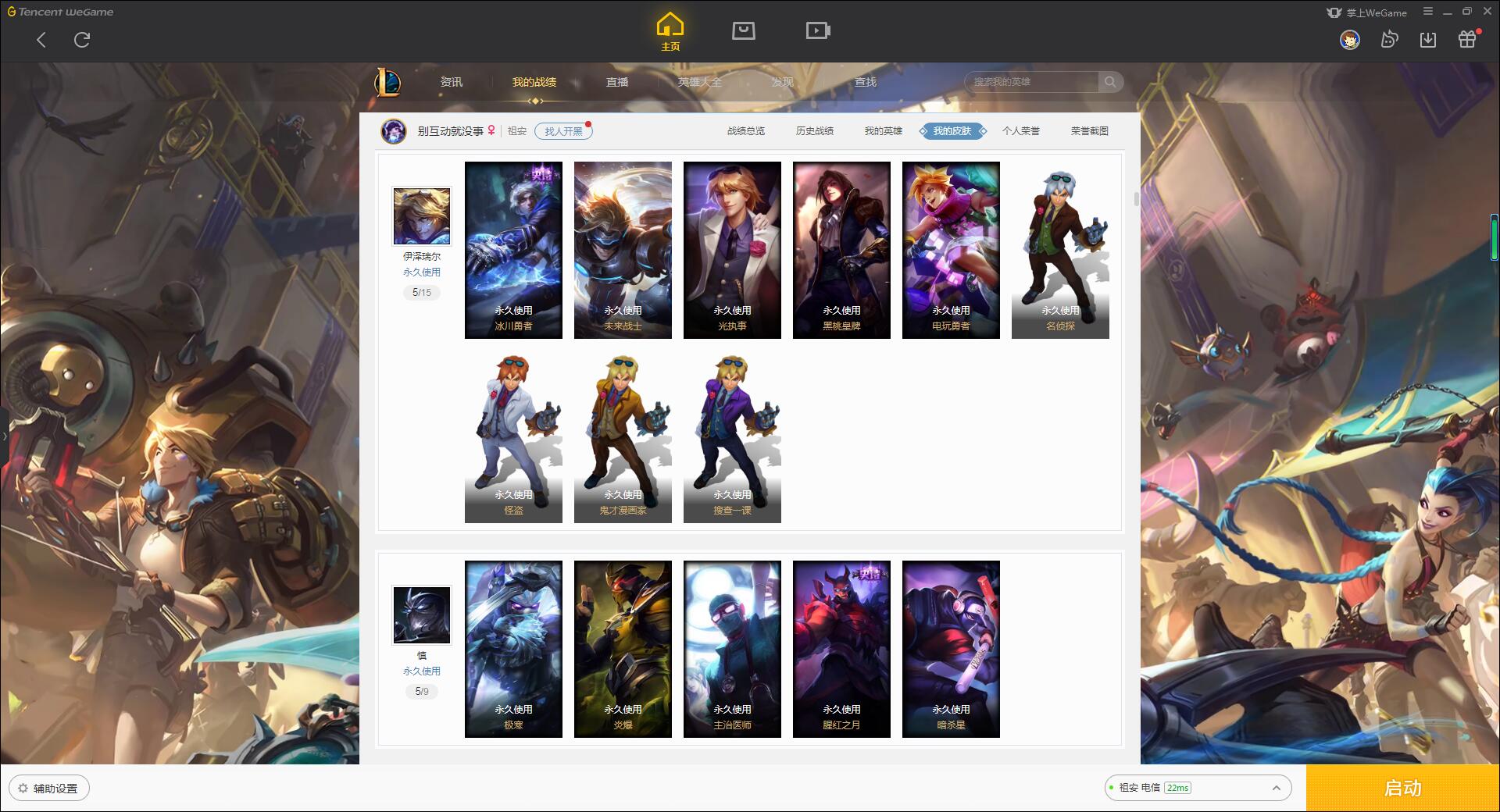Open the 主页 home icon
The width and height of the screenshot is (1500, 812).
point(670,32)
